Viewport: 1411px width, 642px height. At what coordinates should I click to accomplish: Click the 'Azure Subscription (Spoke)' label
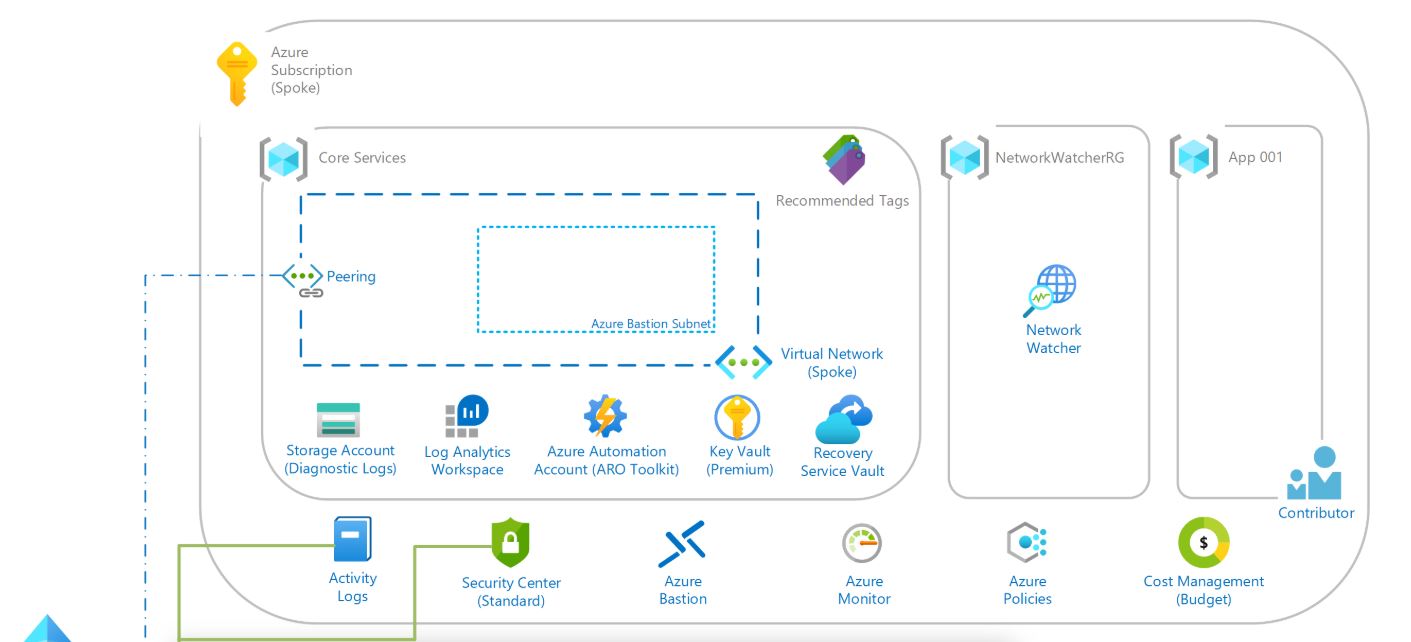pyautogui.click(x=311, y=70)
